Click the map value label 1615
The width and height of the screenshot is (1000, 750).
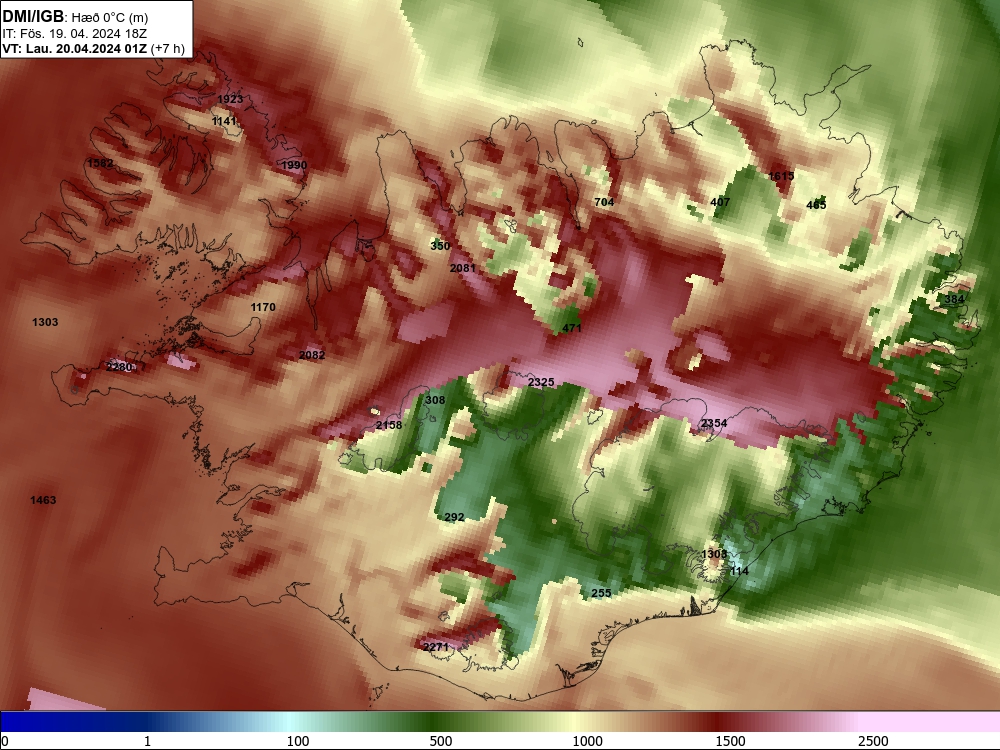[x=781, y=176]
